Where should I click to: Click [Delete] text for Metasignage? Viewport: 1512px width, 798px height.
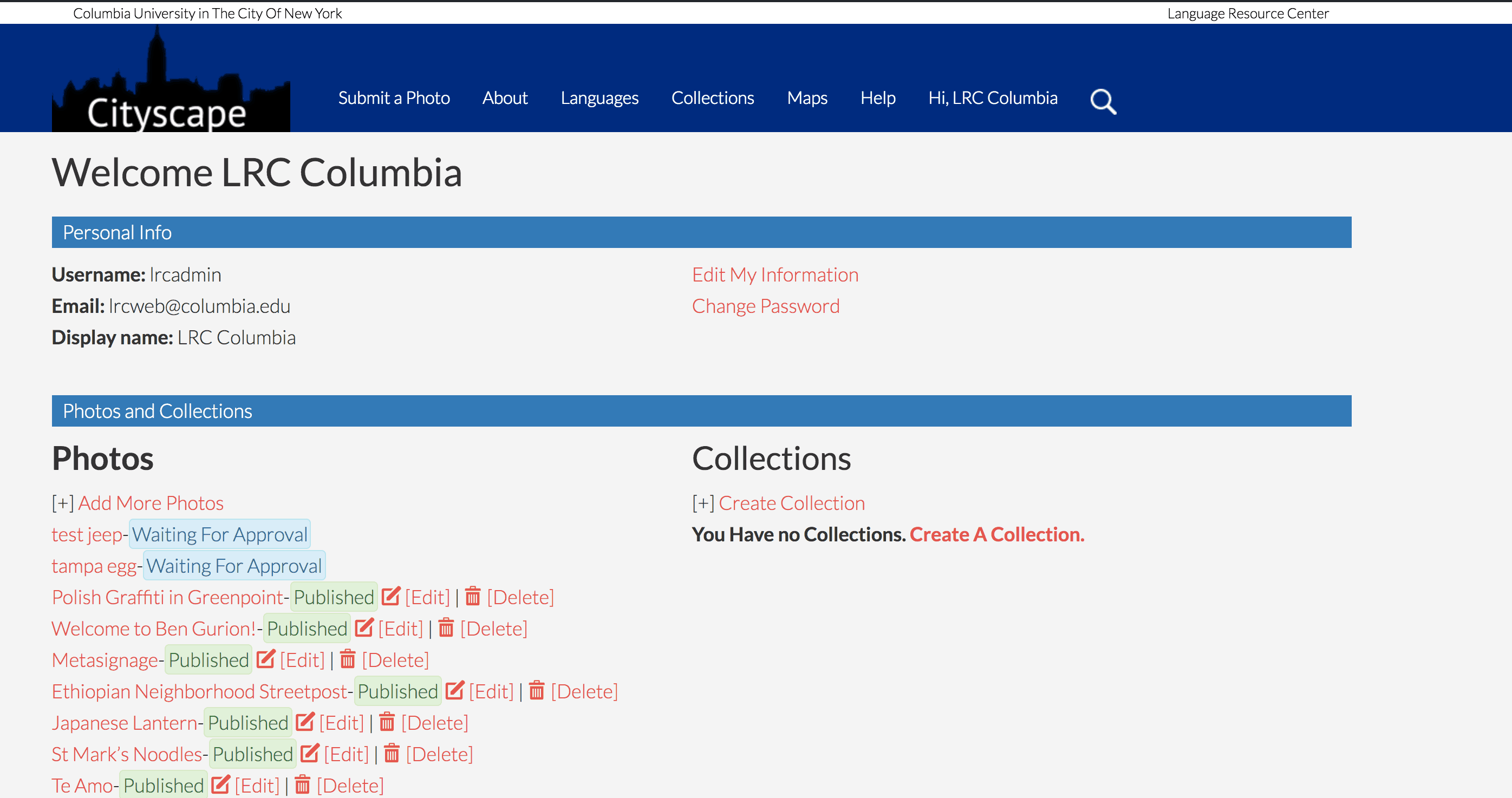click(x=395, y=660)
